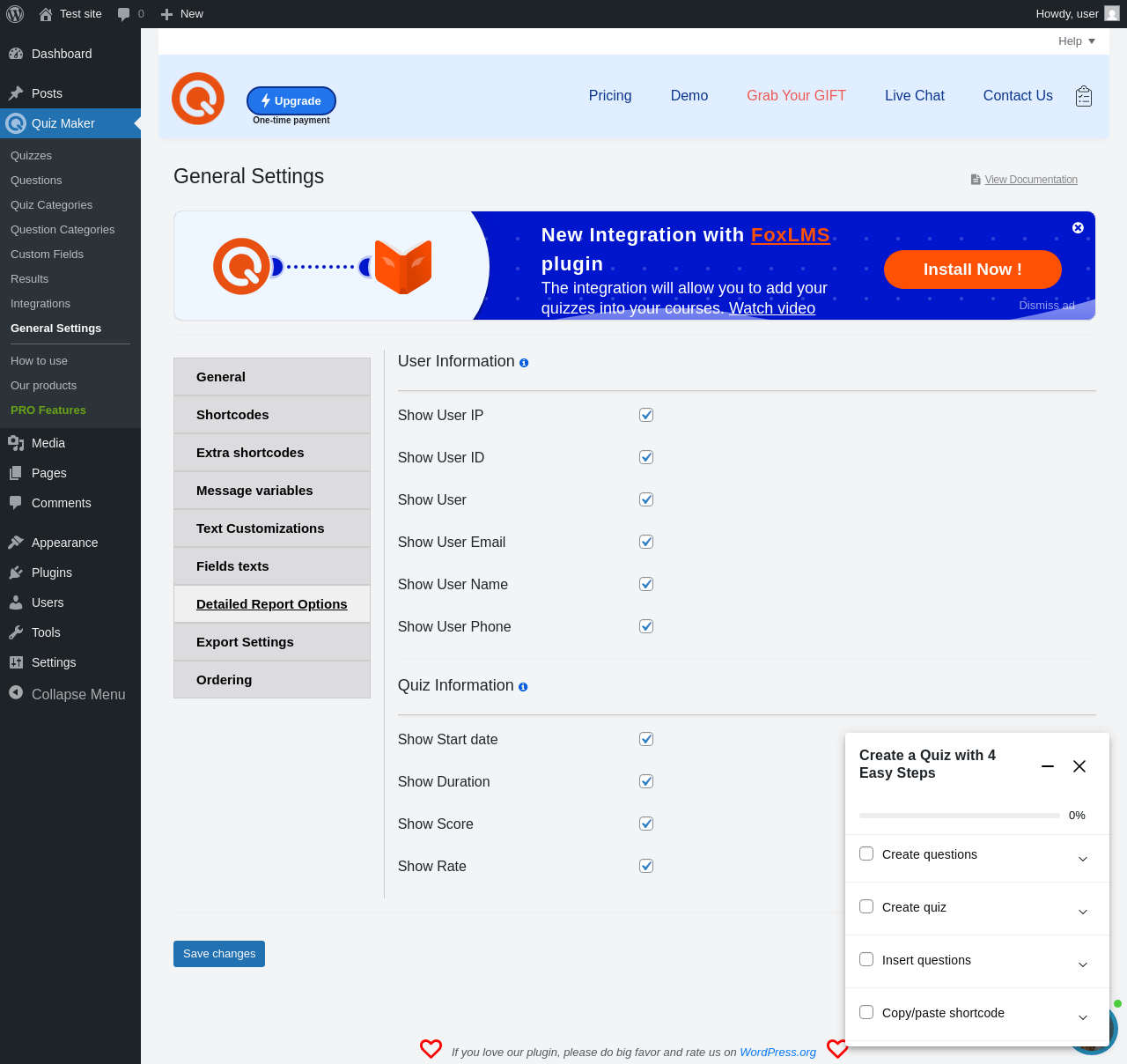
Task: Toggle Show Score checkbox
Action: (646, 824)
